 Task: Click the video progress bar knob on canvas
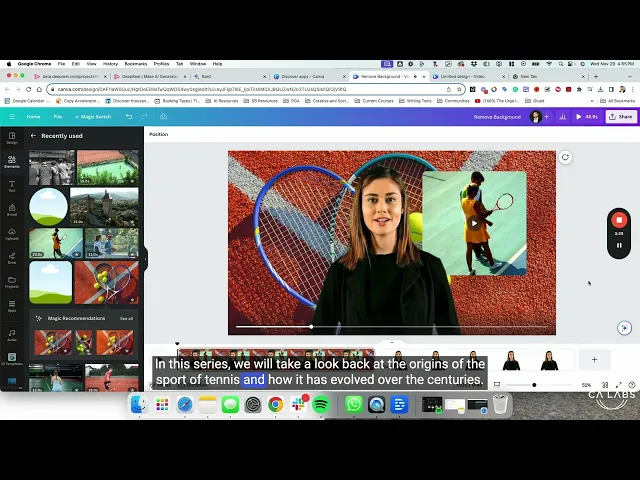(311, 327)
